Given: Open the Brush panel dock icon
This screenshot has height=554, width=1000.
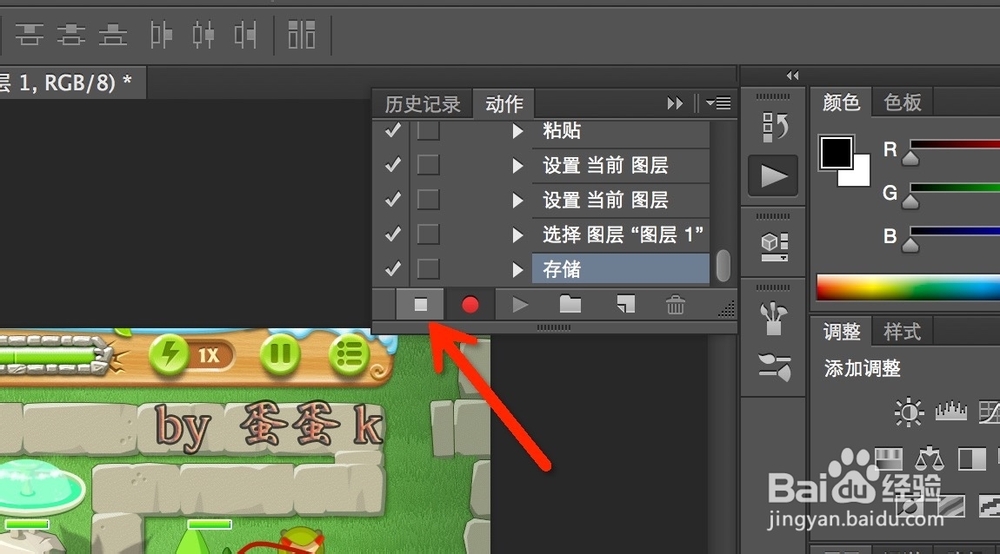Looking at the screenshot, I should point(774,367).
